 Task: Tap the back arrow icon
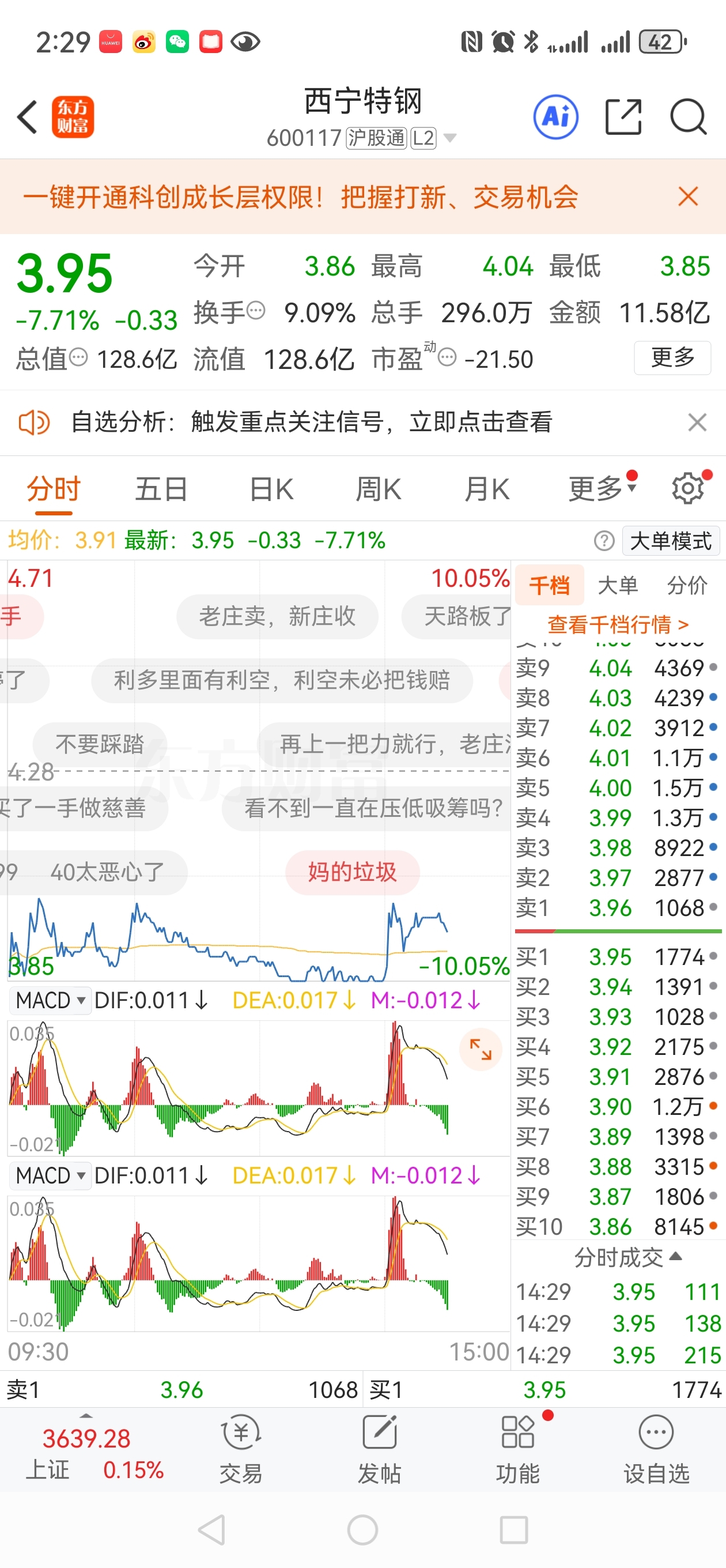(28, 117)
